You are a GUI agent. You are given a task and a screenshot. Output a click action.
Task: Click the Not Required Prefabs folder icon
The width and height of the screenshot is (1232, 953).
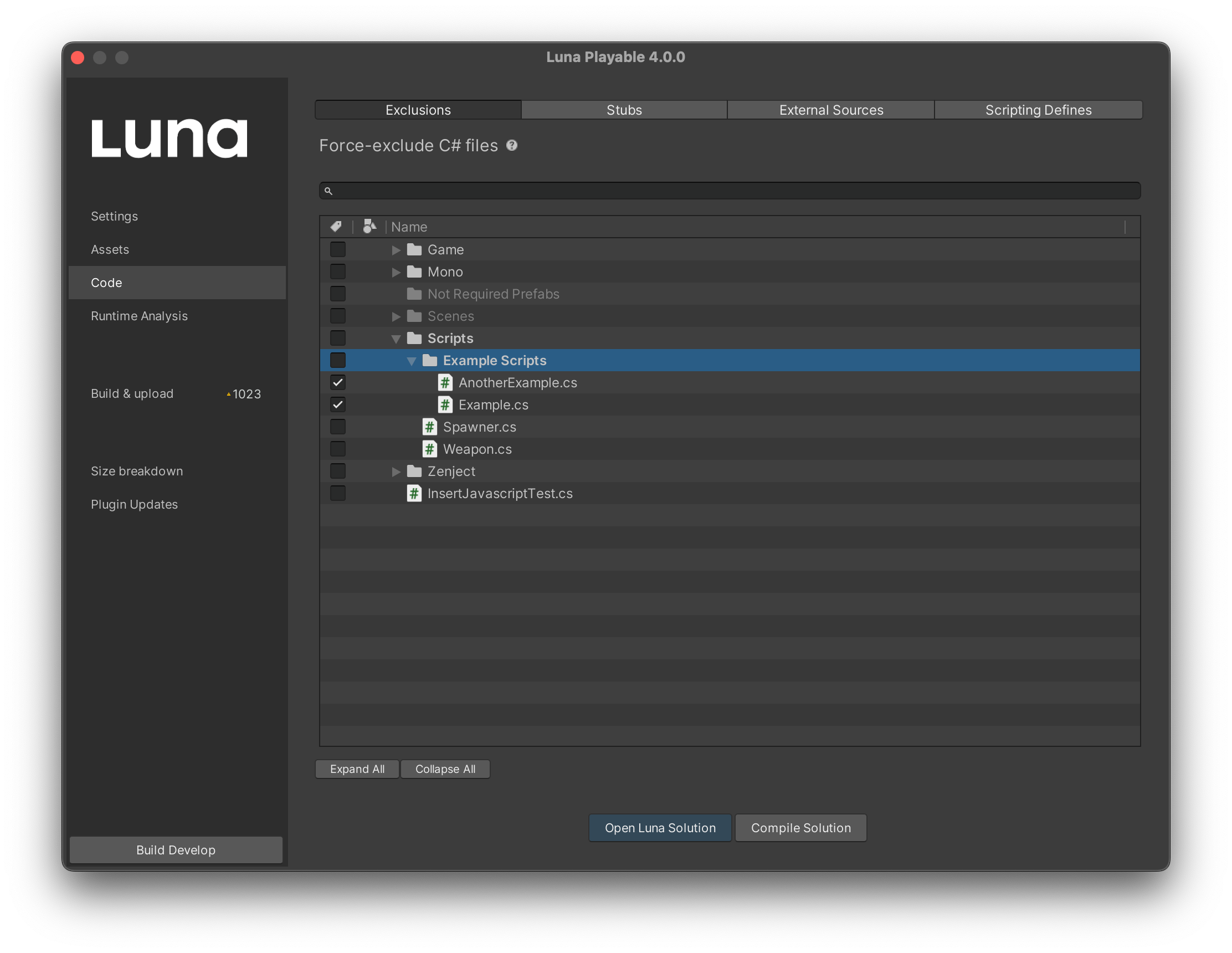(x=414, y=294)
